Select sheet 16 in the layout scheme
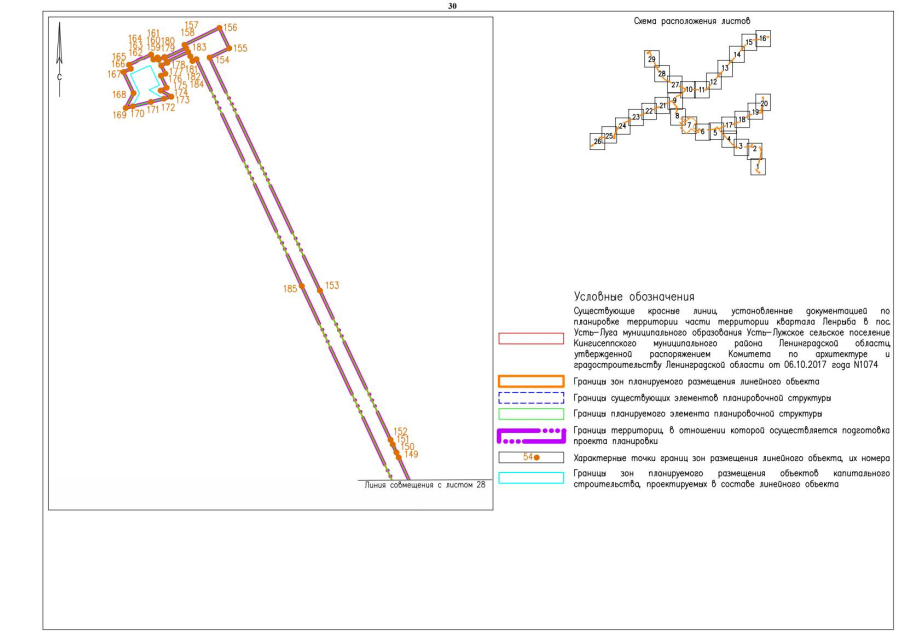 (763, 38)
